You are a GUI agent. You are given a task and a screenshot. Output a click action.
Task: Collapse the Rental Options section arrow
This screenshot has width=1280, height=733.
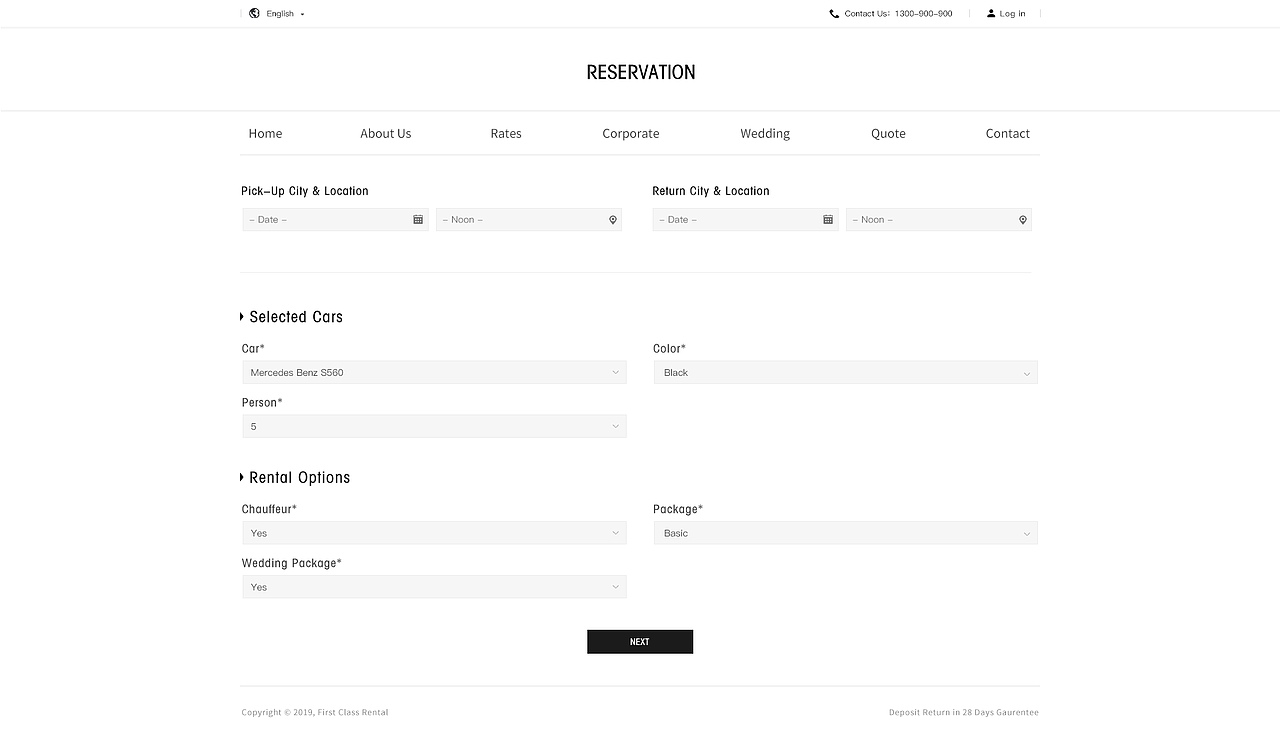click(x=242, y=478)
